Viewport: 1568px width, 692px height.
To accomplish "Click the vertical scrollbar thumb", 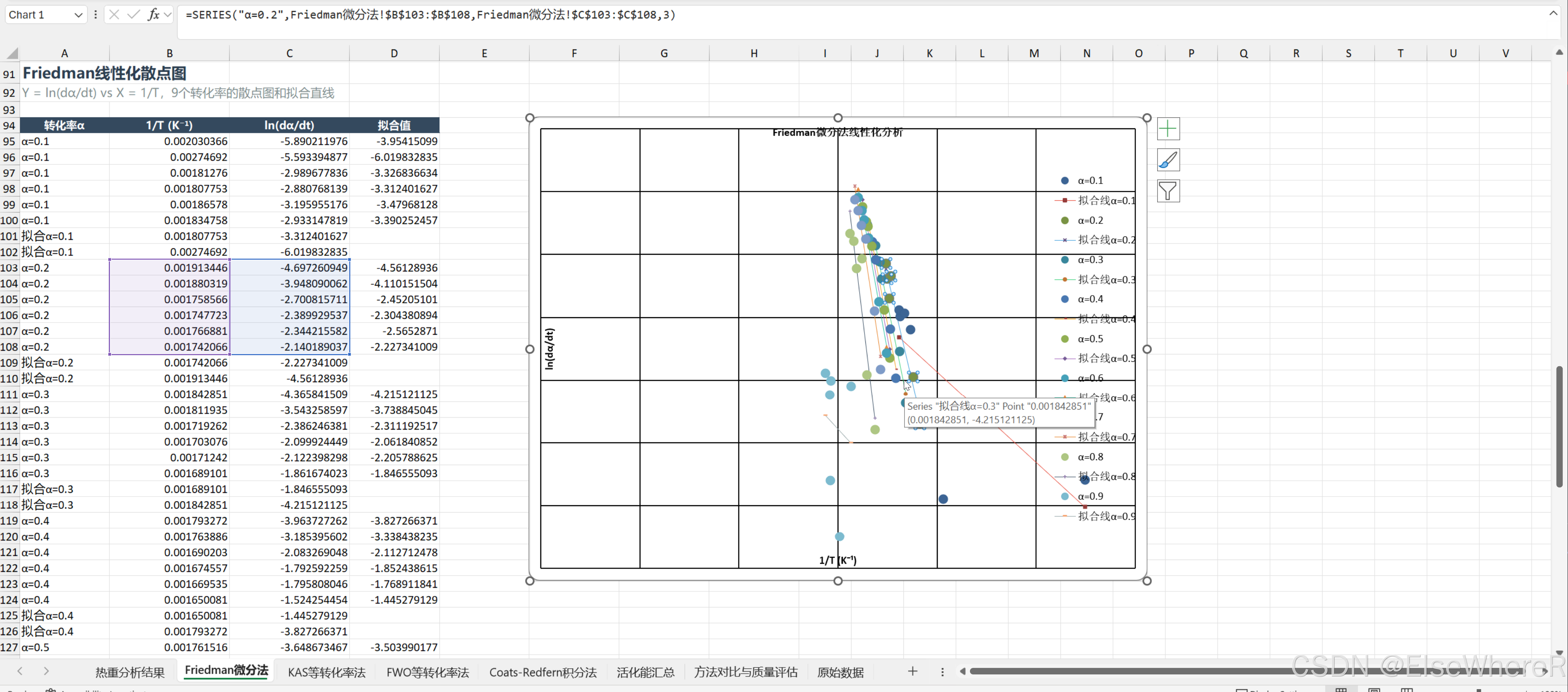I will tap(1559, 426).
